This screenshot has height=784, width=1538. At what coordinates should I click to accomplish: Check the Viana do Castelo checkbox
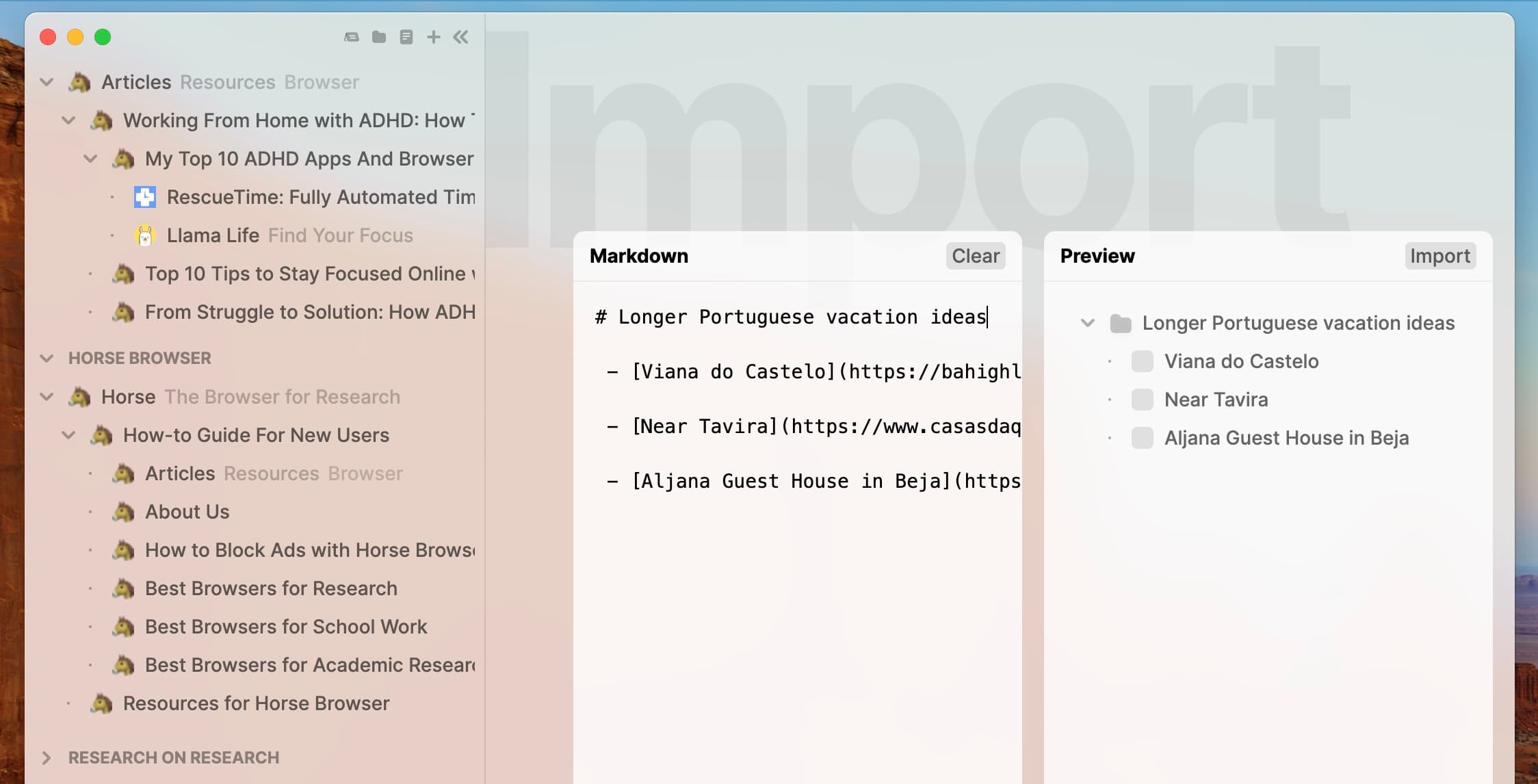(x=1142, y=361)
